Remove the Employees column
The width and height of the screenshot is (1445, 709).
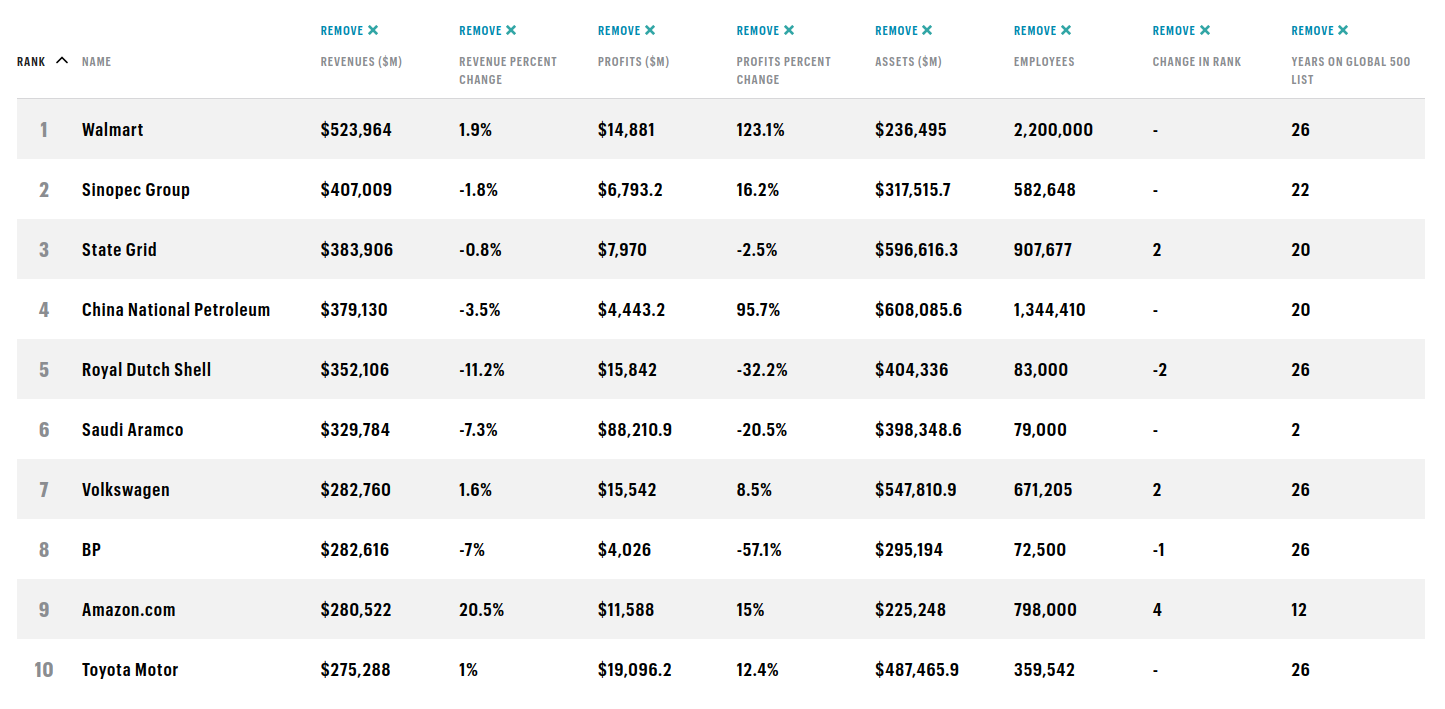(x=1042, y=31)
